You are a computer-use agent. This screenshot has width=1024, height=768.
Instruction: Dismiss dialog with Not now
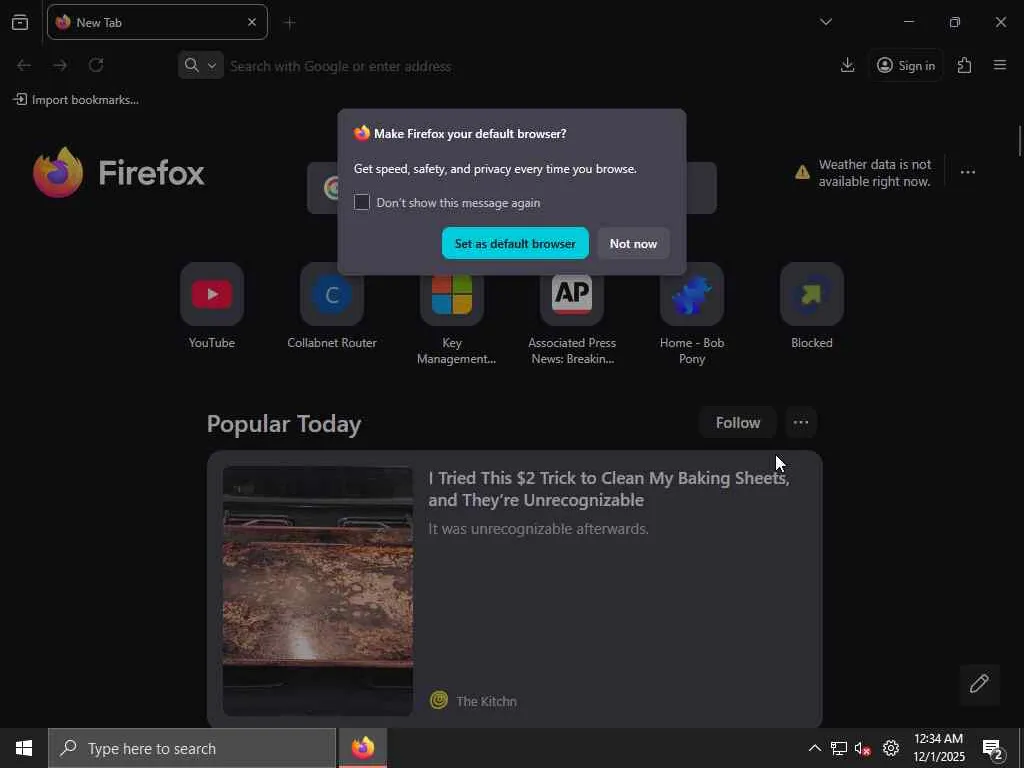click(x=633, y=244)
